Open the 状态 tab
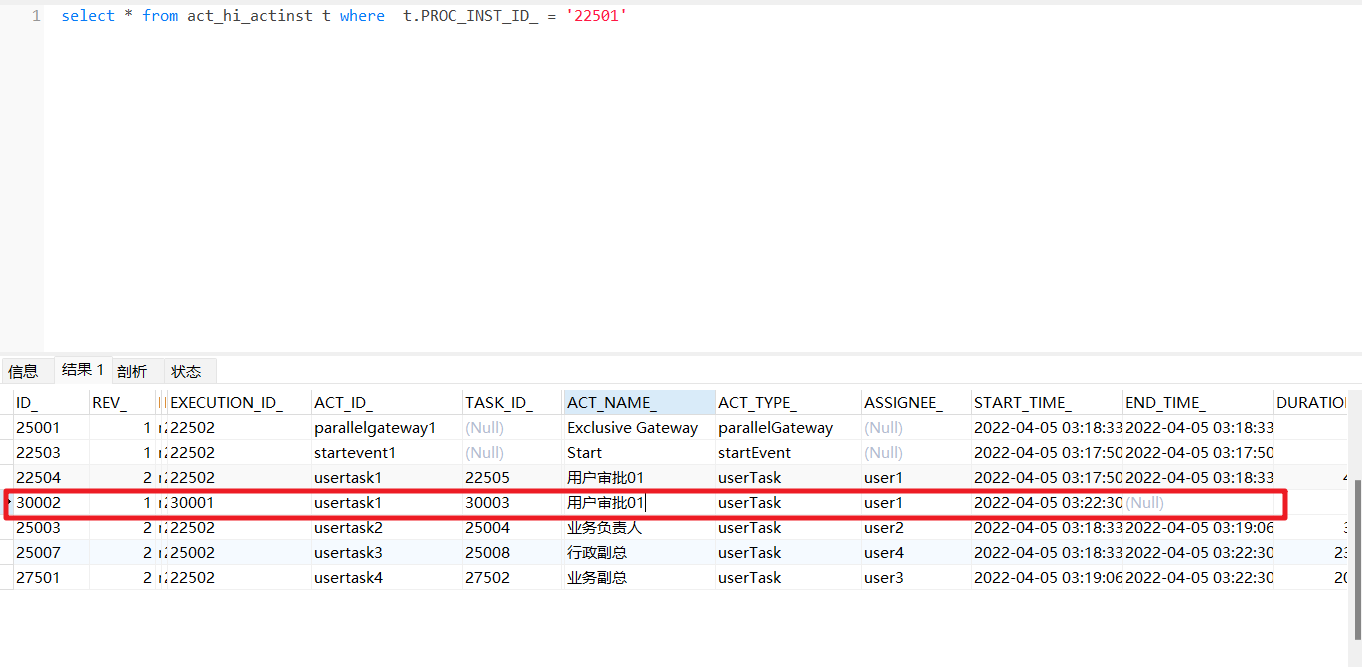Viewport: 1362px width, 667px height. pos(186,371)
